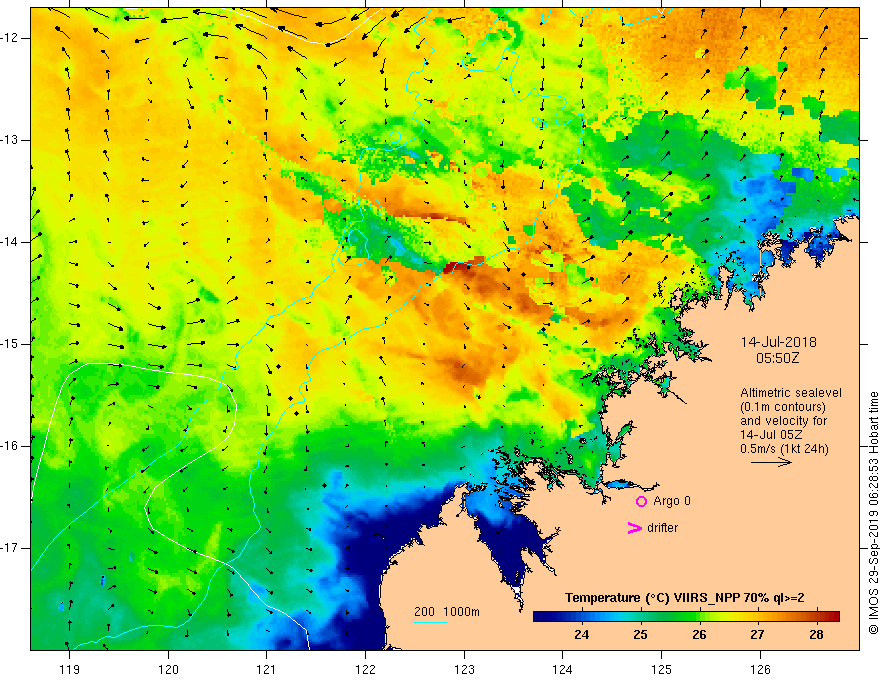Click the magenta Argo circle legend marker

[641, 501]
